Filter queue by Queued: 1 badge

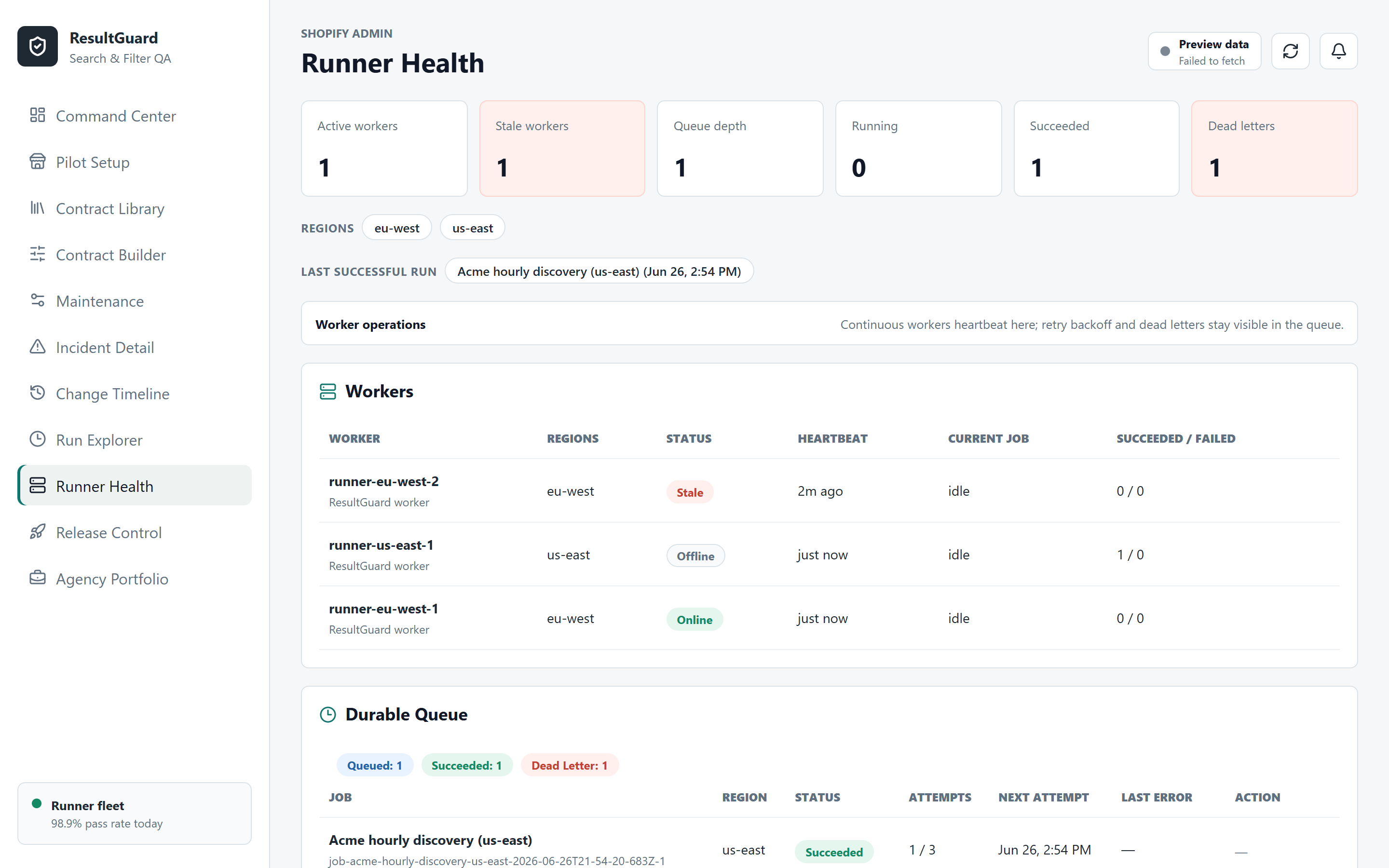coord(375,765)
